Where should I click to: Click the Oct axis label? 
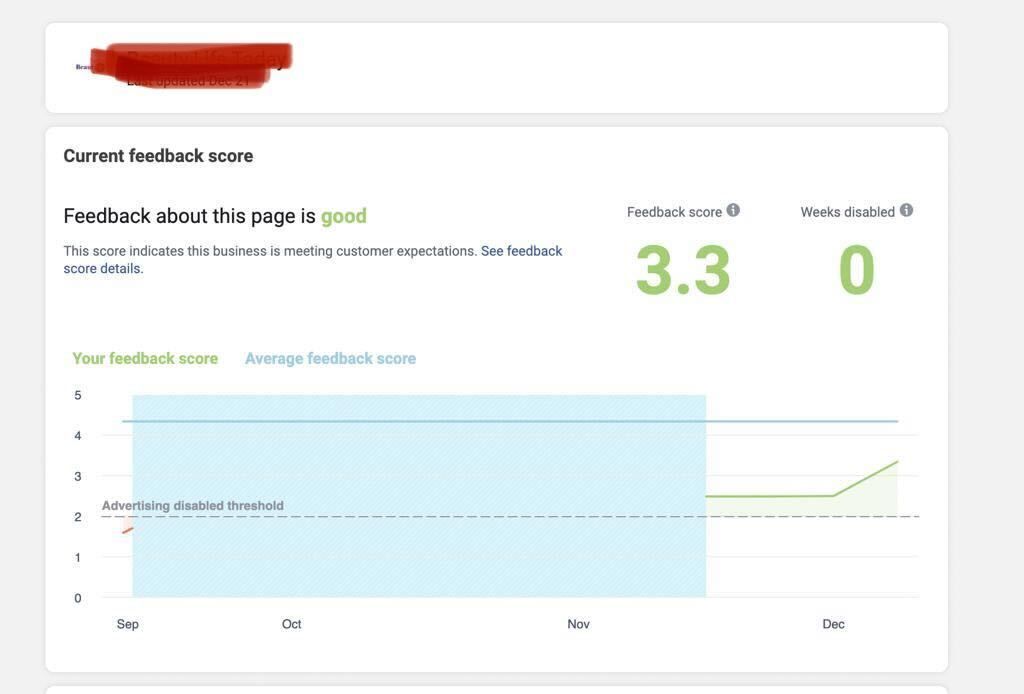tap(291, 624)
